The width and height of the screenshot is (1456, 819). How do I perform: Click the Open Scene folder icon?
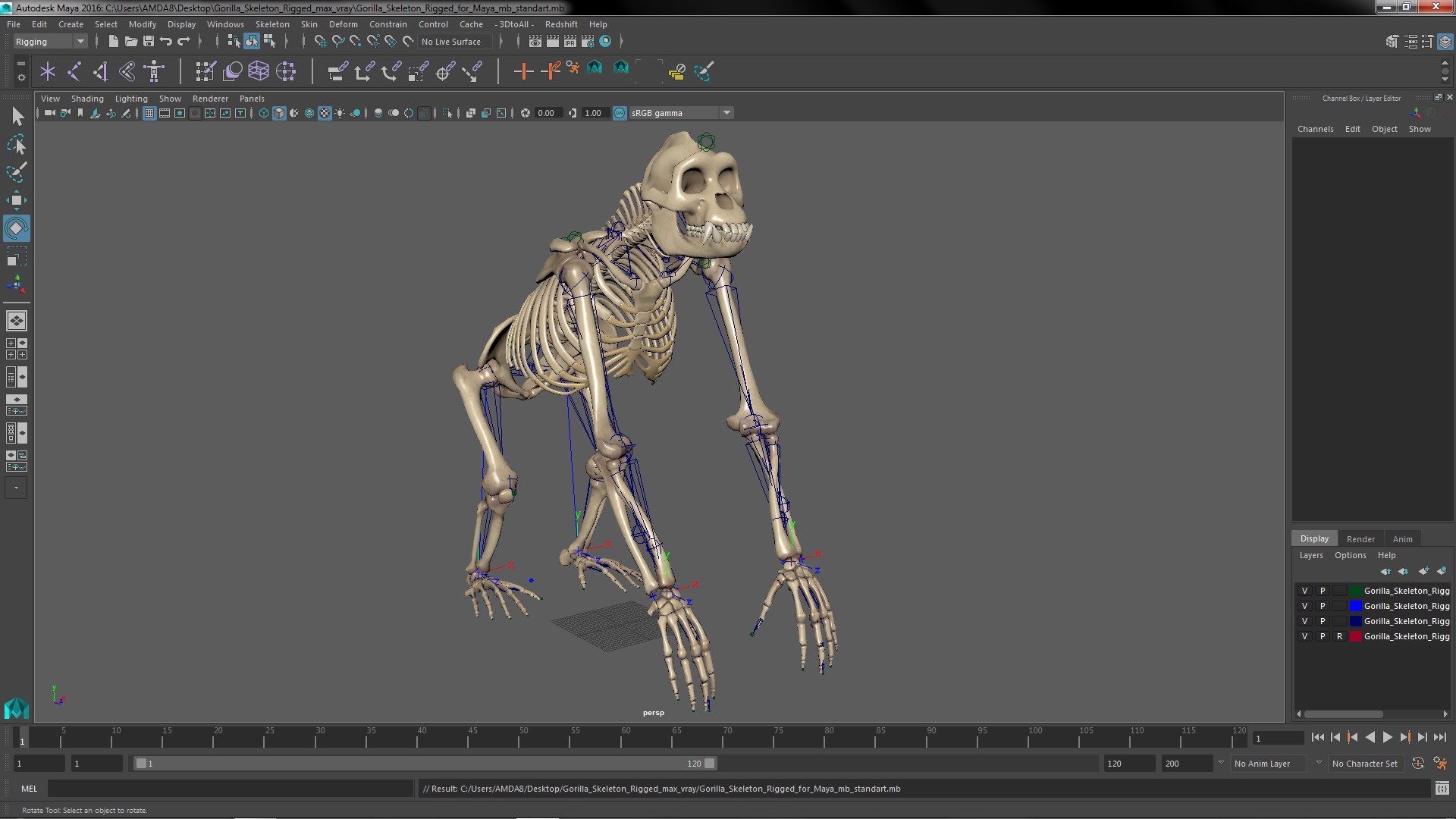[130, 41]
